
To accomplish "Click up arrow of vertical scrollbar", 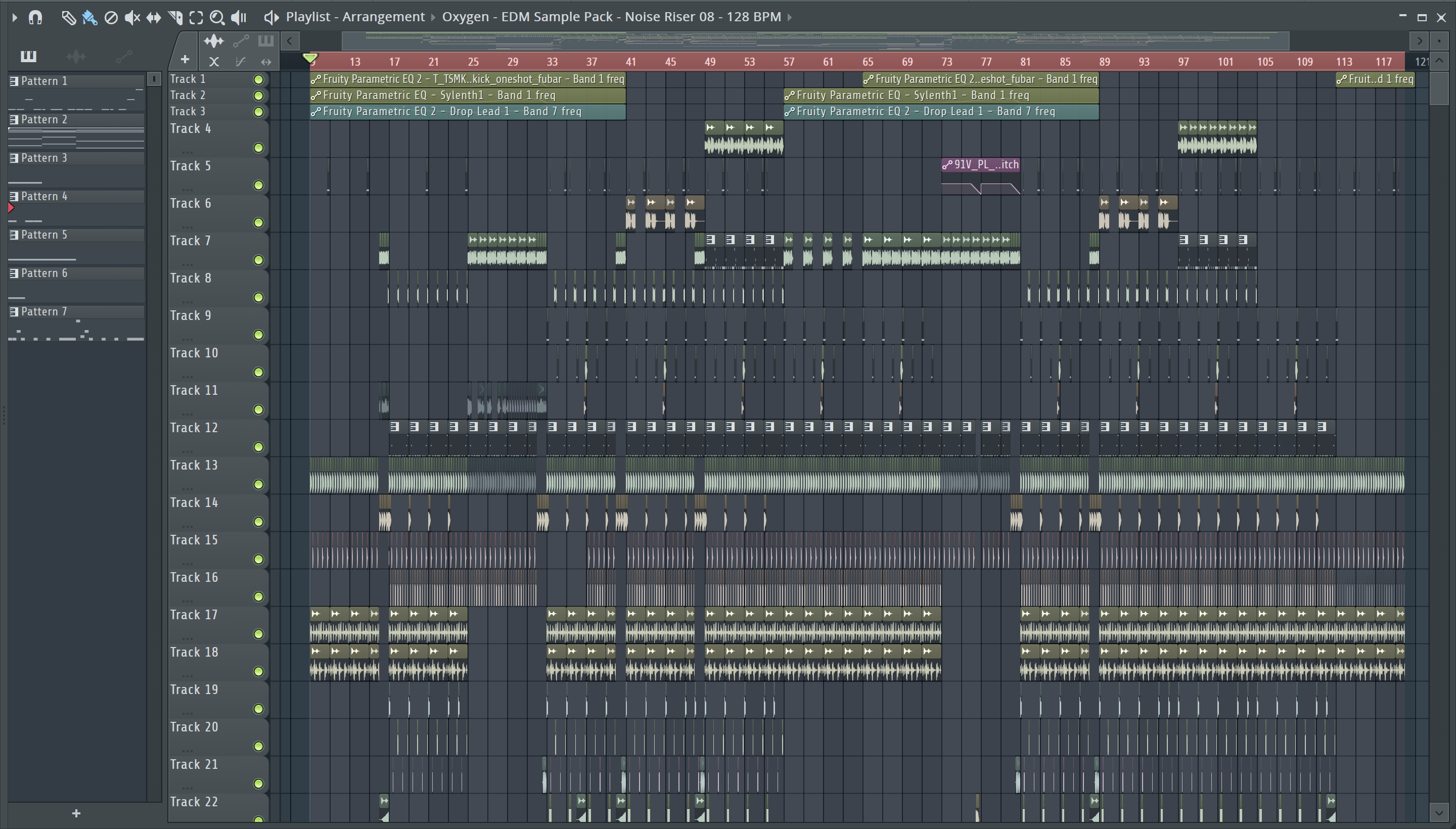I will coord(1439,60).
